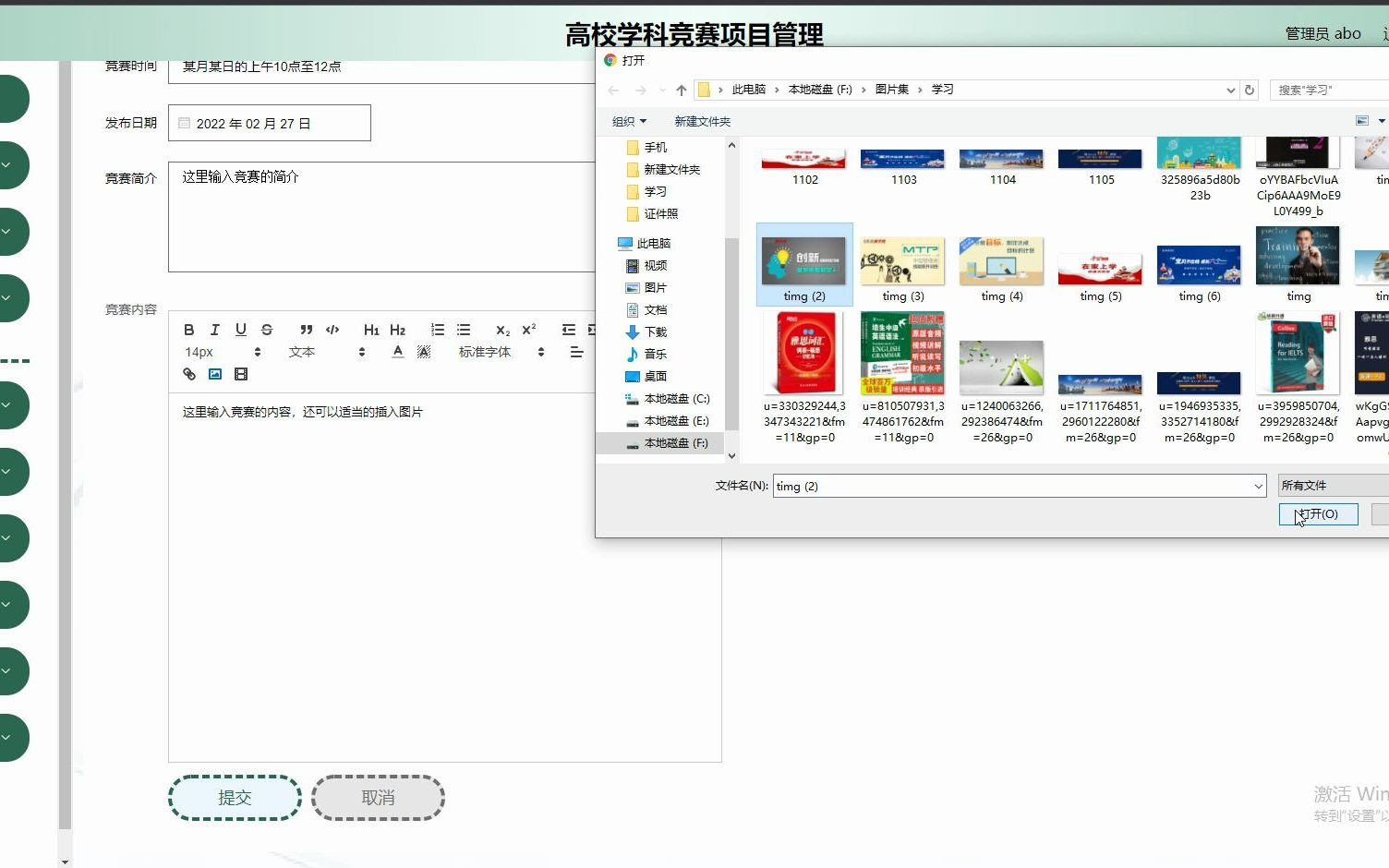
Task: Expand the 组织 menu in the dialog
Action: tap(629, 120)
